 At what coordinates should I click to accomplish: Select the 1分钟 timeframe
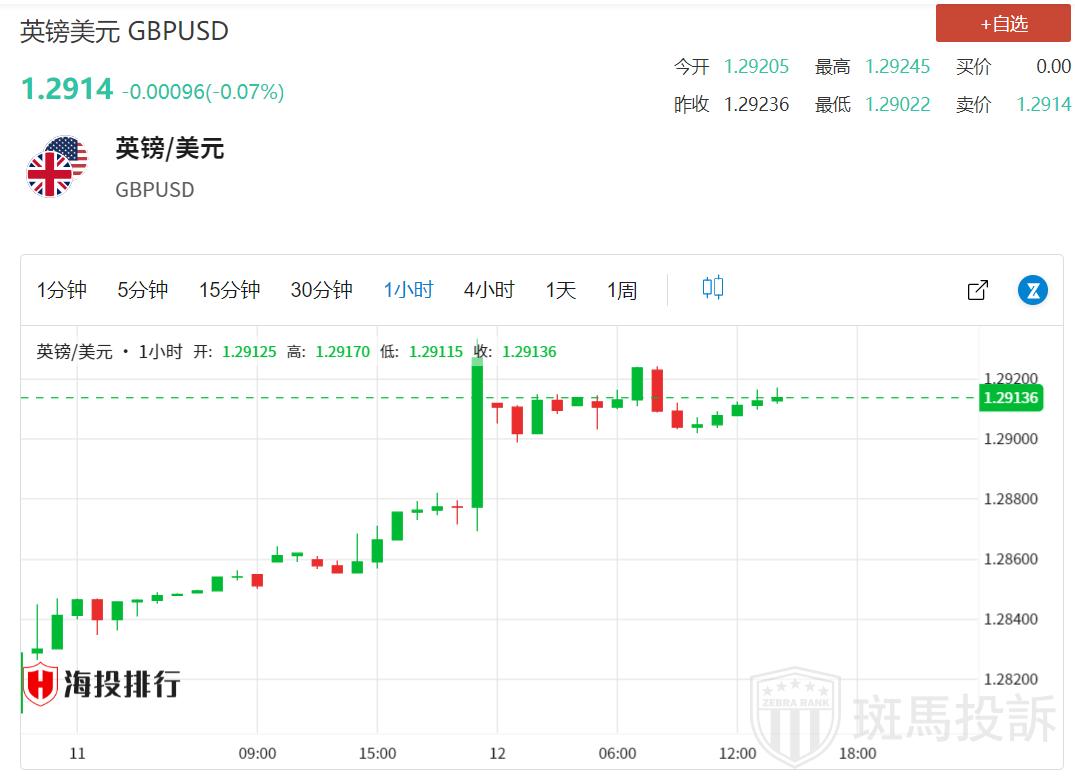(62, 290)
